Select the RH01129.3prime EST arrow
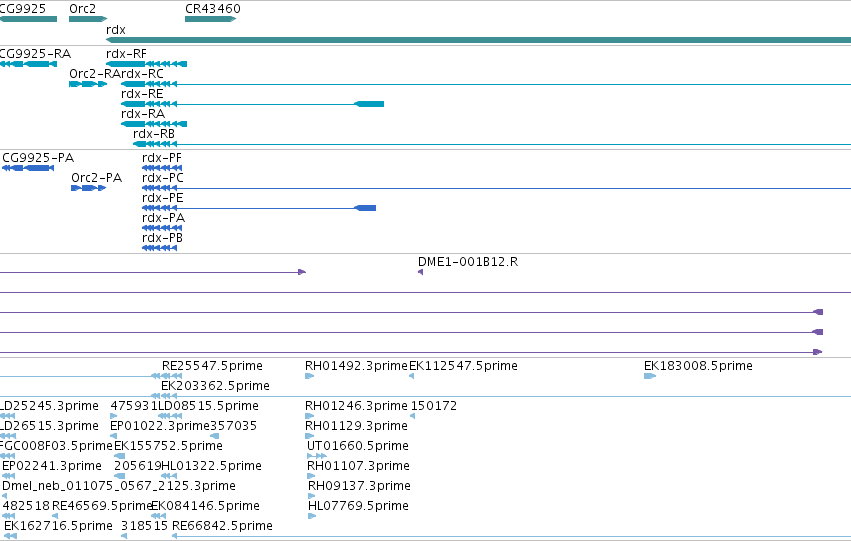This screenshot has height=541, width=851. click(309, 436)
